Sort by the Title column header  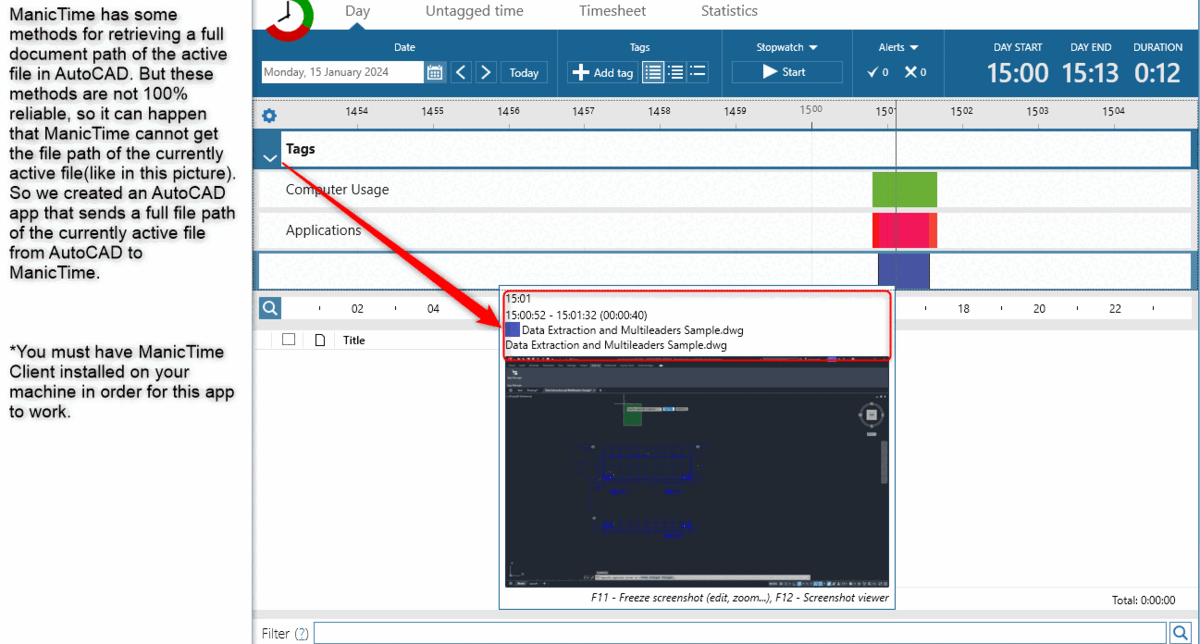click(x=354, y=340)
